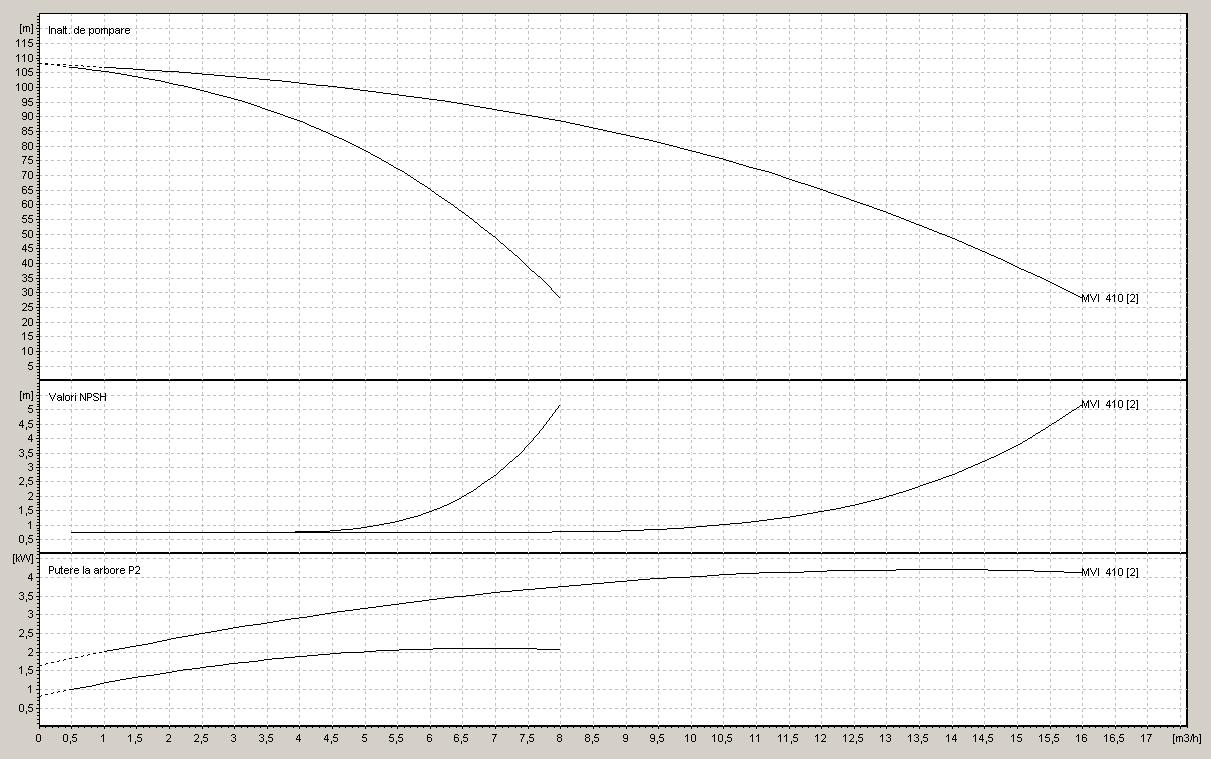Click the [m3/h] flow axis unit label
Viewport: 1211px width, 759px height.
[1188, 738]
